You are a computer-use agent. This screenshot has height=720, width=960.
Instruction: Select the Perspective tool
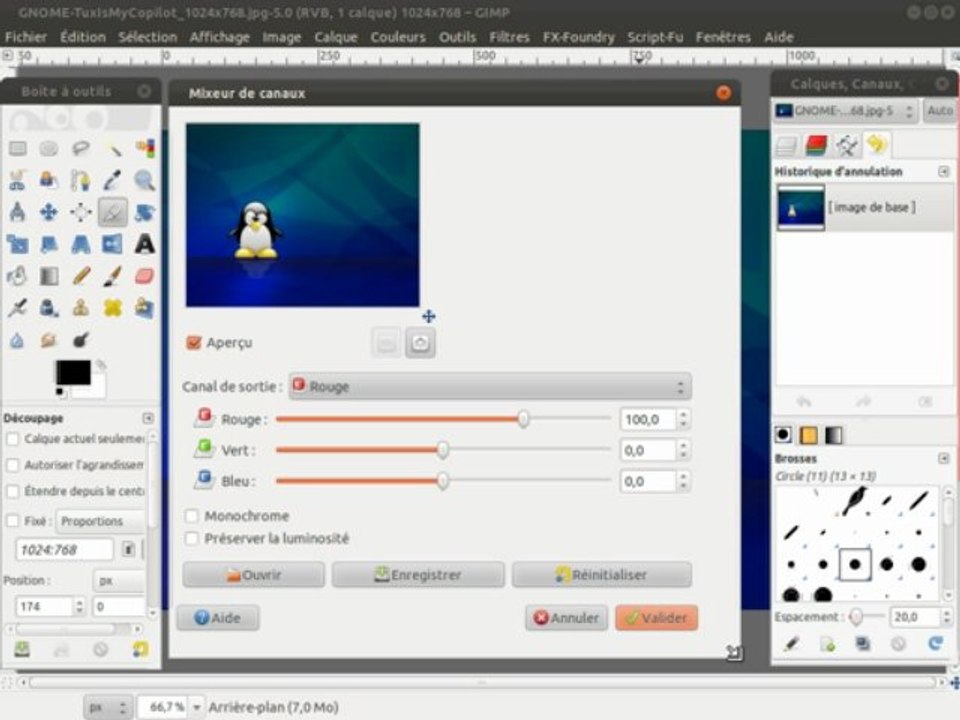pyautogui.click(x=81, y=244)
